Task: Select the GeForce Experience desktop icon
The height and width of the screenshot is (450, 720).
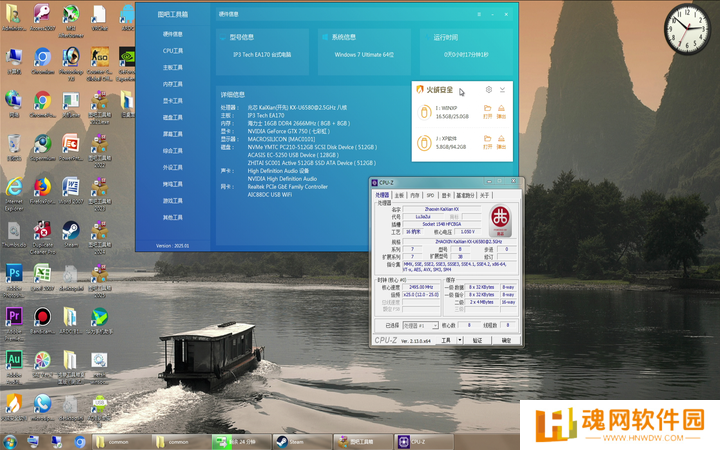Action: click(x=127, y=64)
